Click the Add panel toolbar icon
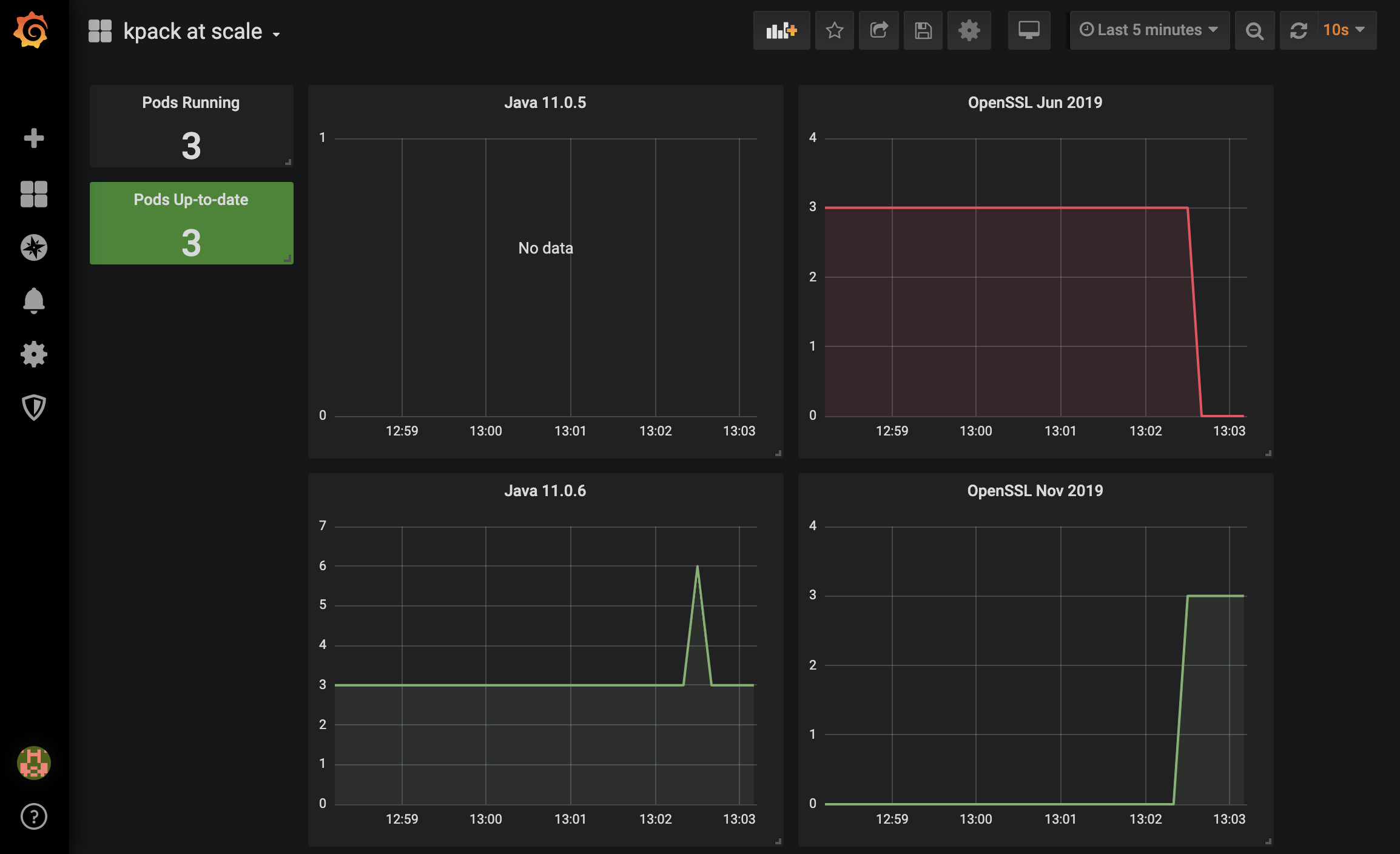Screen dimensions: 1400x854 [x=781, y=30]
